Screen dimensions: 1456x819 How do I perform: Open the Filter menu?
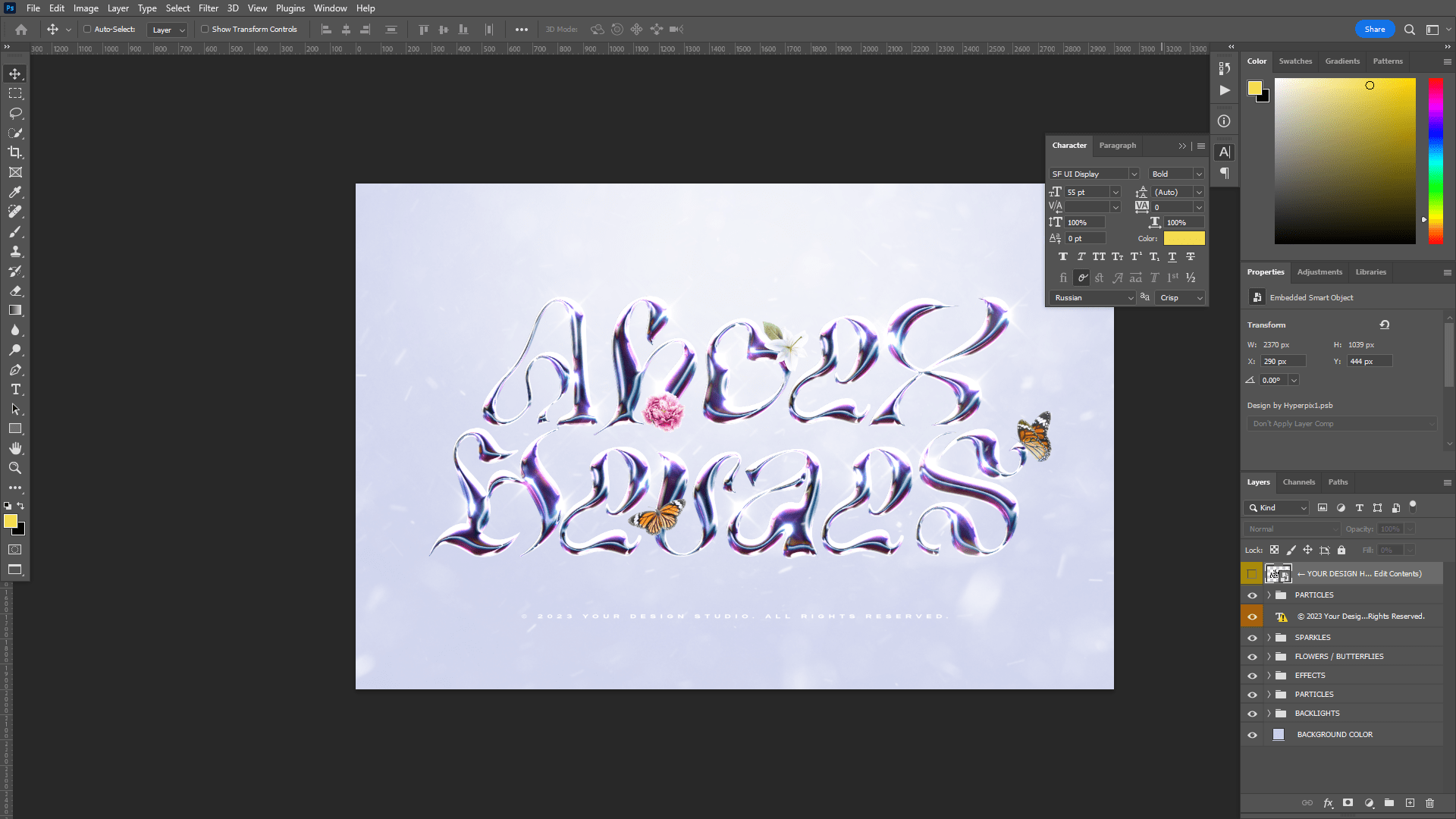(x=208, y=8)
